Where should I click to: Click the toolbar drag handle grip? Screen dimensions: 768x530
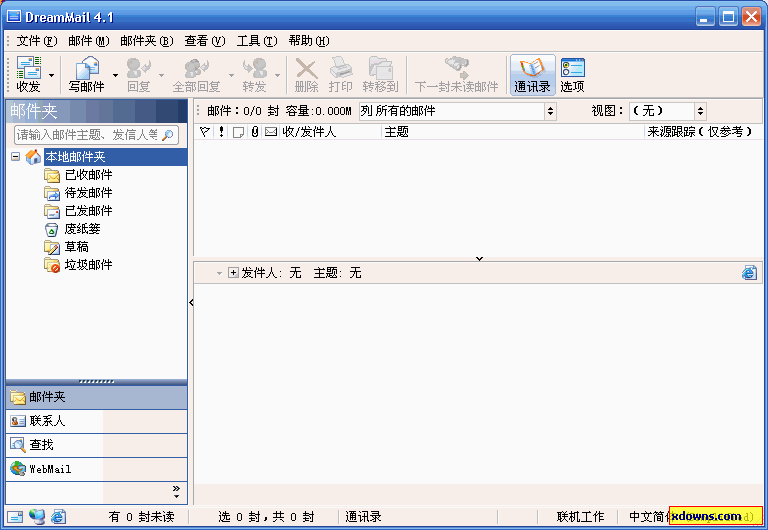pos(8,74)
